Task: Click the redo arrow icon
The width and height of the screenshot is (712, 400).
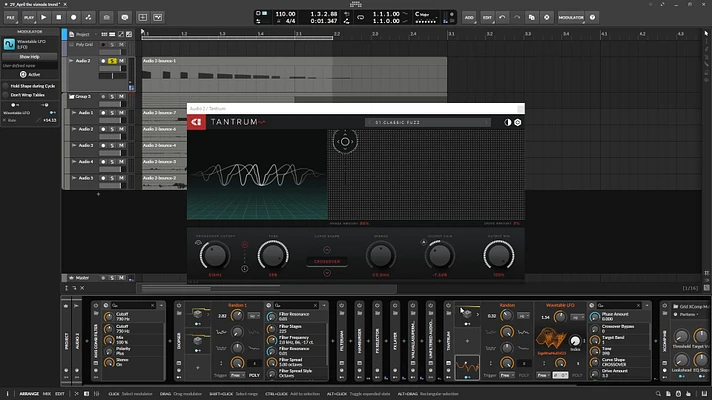Action: point(517,17)
